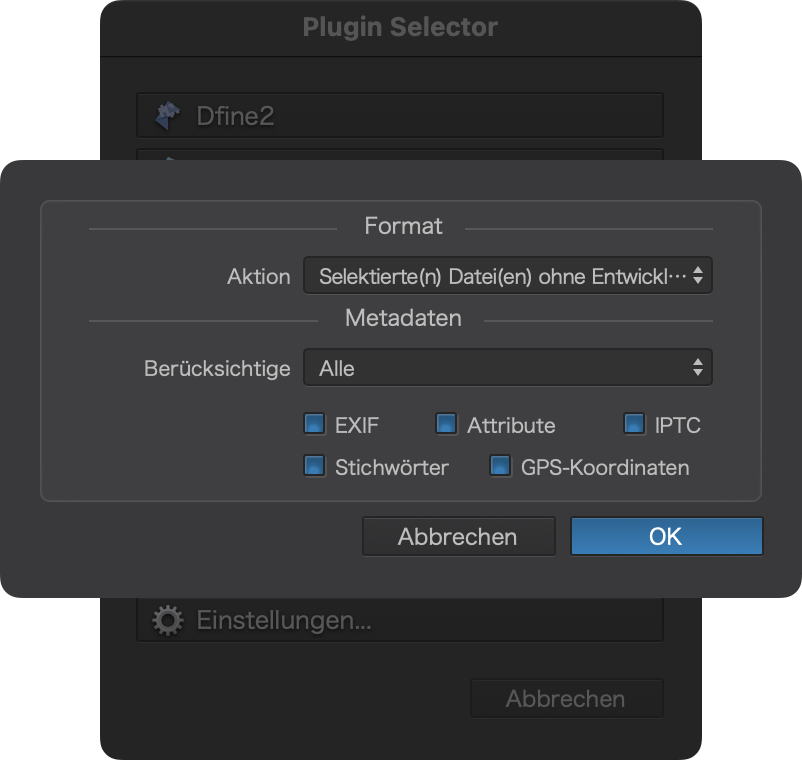This screenshot has height=760, width=802.
Task: Click Abbrechen in the Plugin Selector window
Action: pyautogui.click(x=567, y=699)
